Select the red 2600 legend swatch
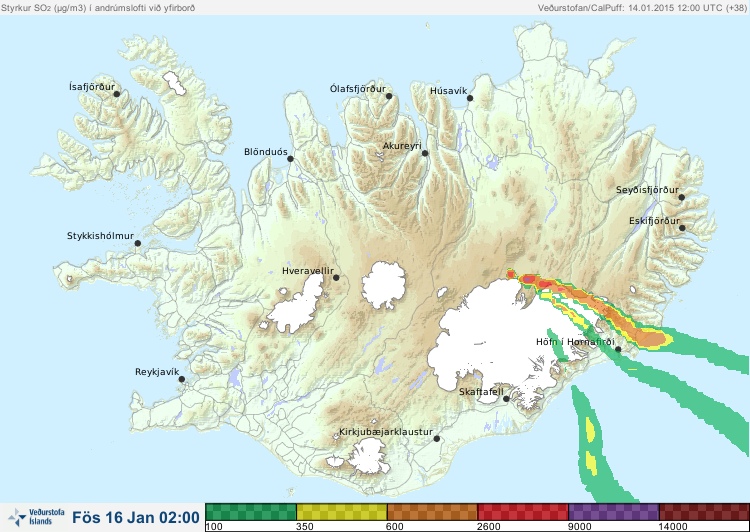The height and width of the screenshot is (532, 750). coord(523,512)
